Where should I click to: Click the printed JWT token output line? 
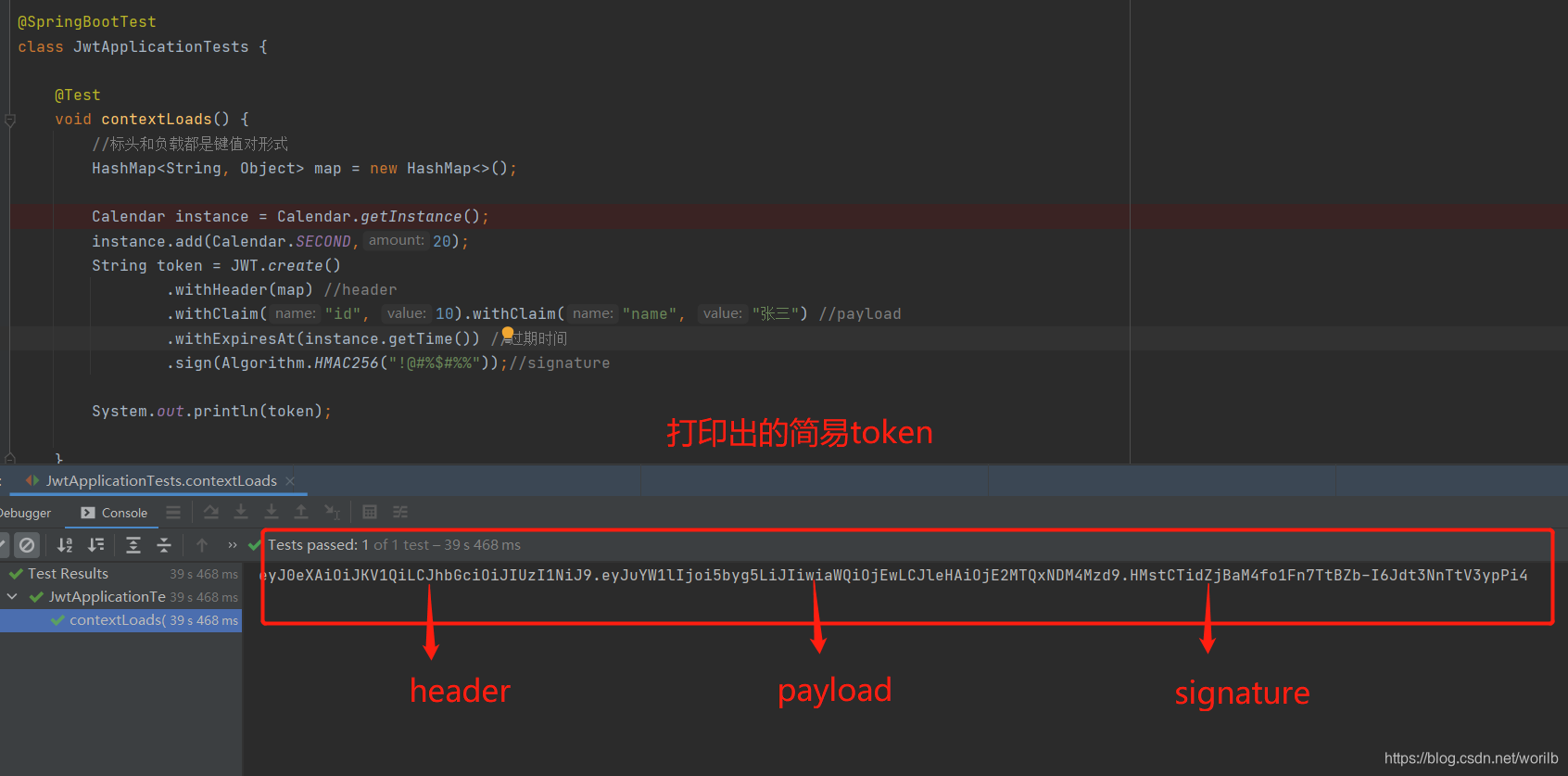[x=893, y=576]
